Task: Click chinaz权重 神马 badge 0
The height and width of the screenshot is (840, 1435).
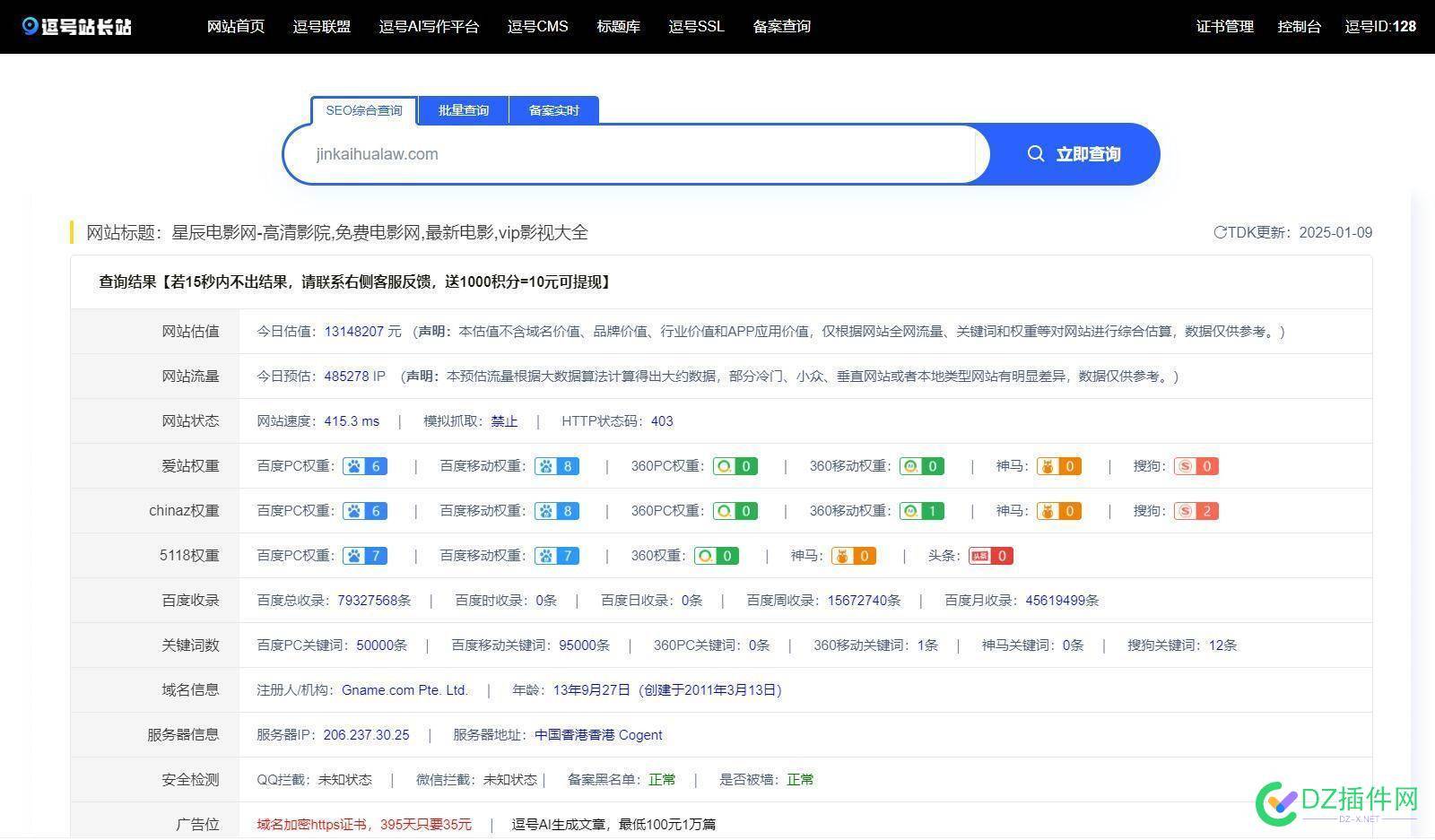Action: (1059, 511)
